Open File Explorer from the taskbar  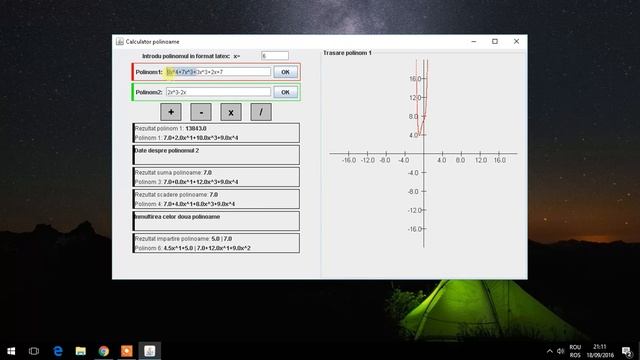coord(80,351)
